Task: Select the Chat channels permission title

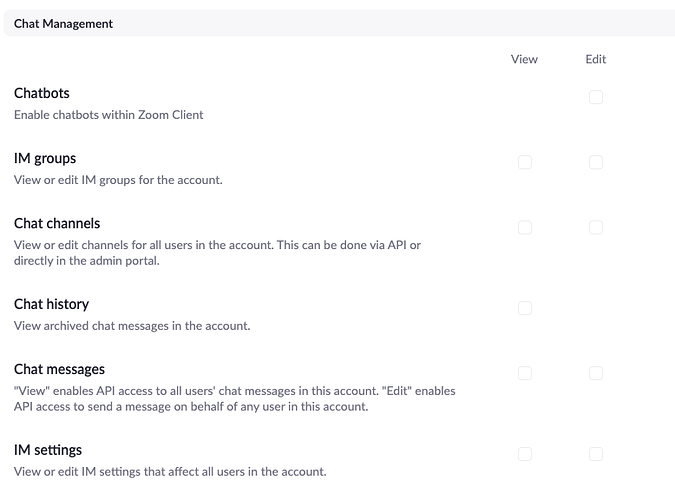Action: point(57,223)
